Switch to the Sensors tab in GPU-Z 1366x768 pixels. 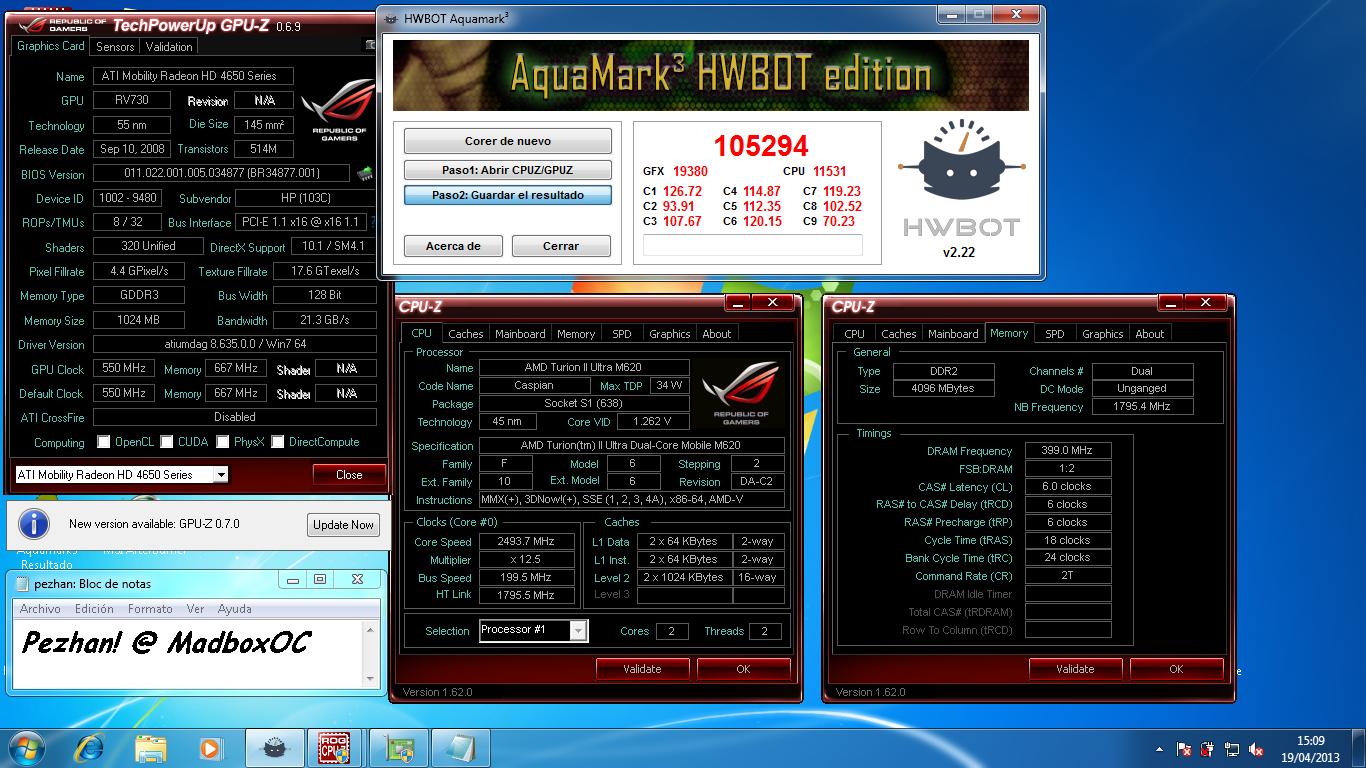coord(115,47)
